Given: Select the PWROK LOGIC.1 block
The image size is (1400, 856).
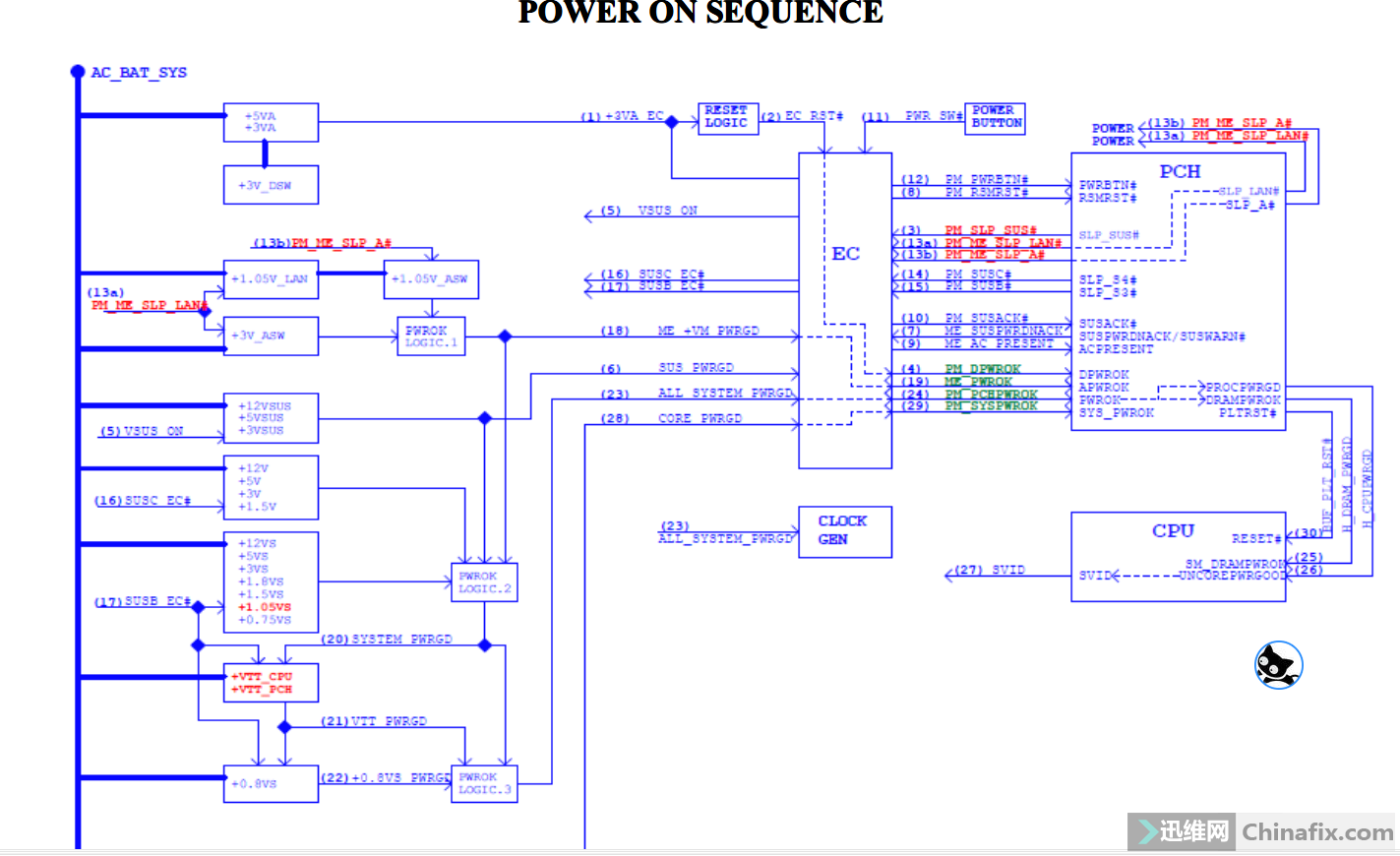Looking at the screenshot, I should click(x=431, y=336).
